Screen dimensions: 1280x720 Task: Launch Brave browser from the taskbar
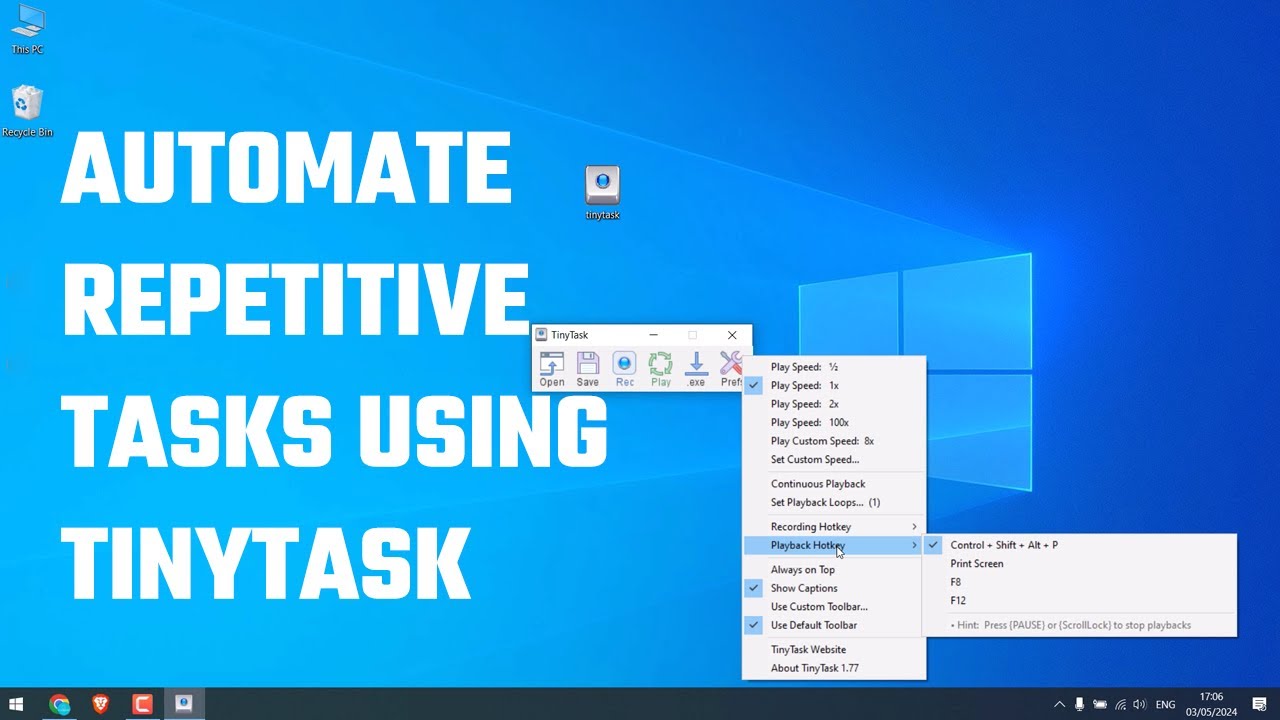click(101, 704)
